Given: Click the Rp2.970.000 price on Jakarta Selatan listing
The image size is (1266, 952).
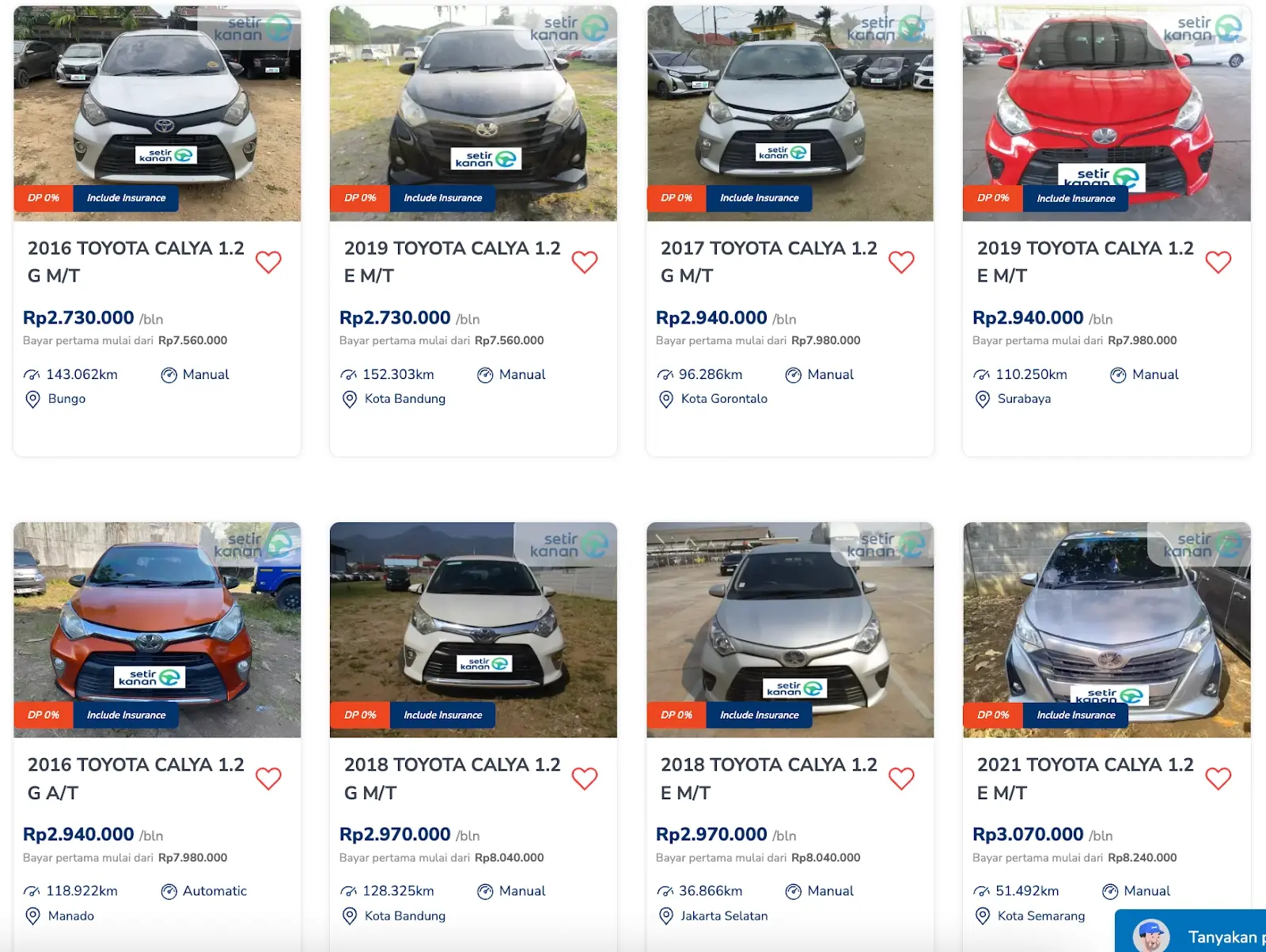Looking at the screenshot, I should pos(711,834).
